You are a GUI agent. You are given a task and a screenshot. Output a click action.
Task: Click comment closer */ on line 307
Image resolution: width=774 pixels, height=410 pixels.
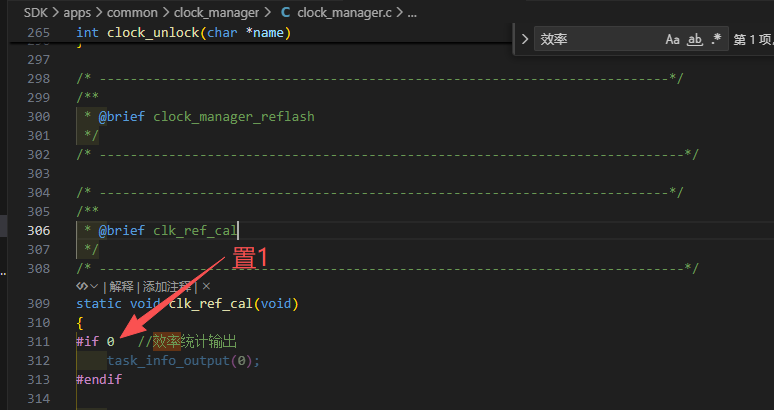click(91, 250)
